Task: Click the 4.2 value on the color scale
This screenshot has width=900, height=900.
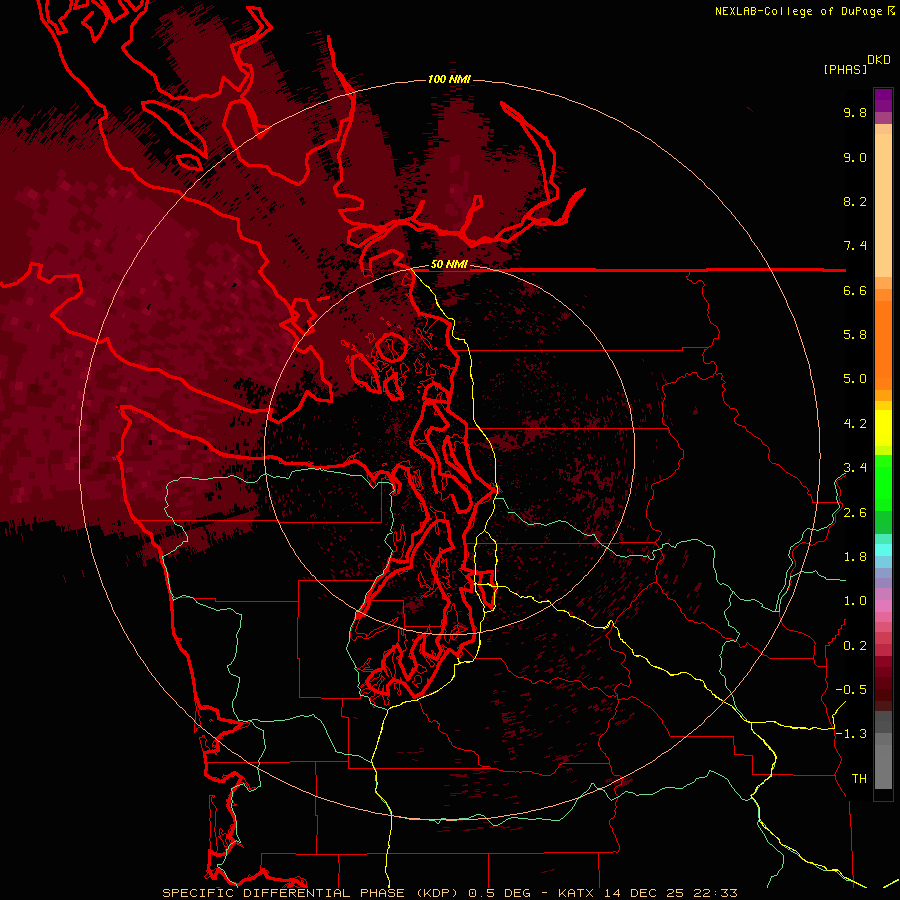Action: tap(855, 424)
